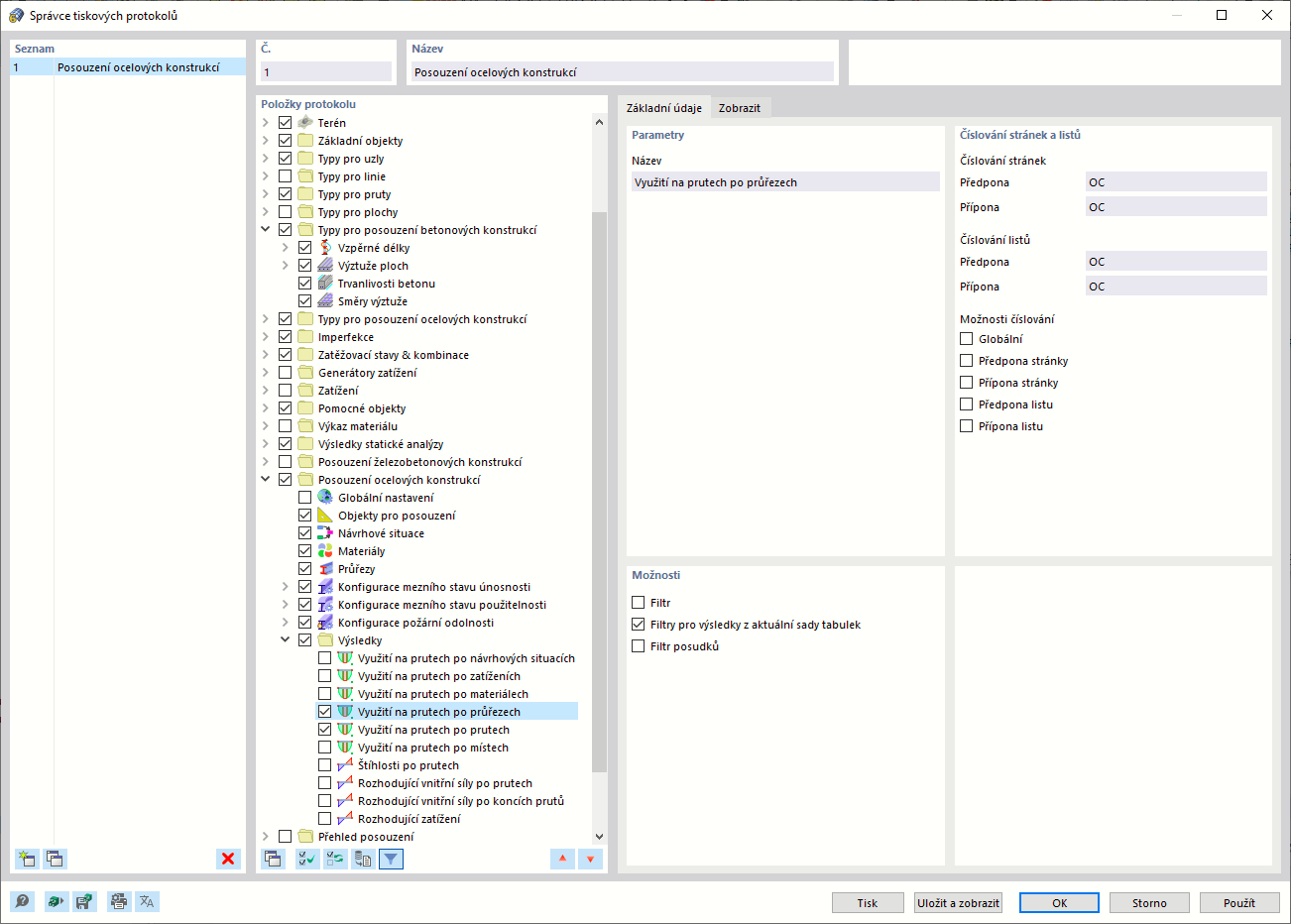Viewport: 1291px width, 924px height.
Task: Open the language translation icon
Action: (147, 901)
